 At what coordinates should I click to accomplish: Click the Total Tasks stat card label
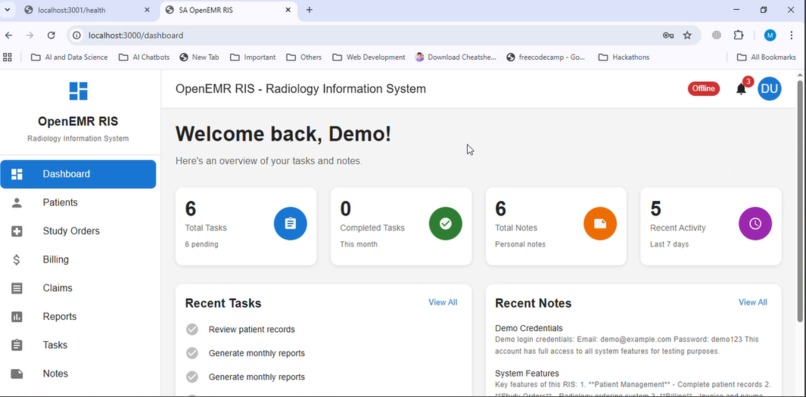pos(206,228)
